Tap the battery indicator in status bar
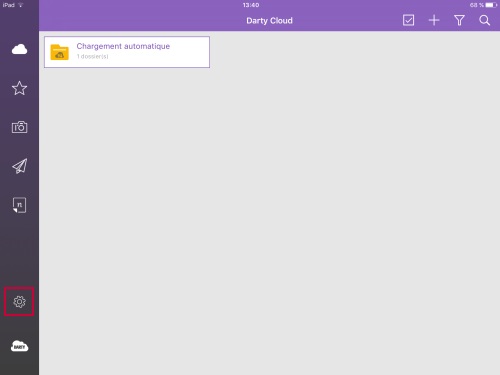500x375 pixels. (491, 5)
